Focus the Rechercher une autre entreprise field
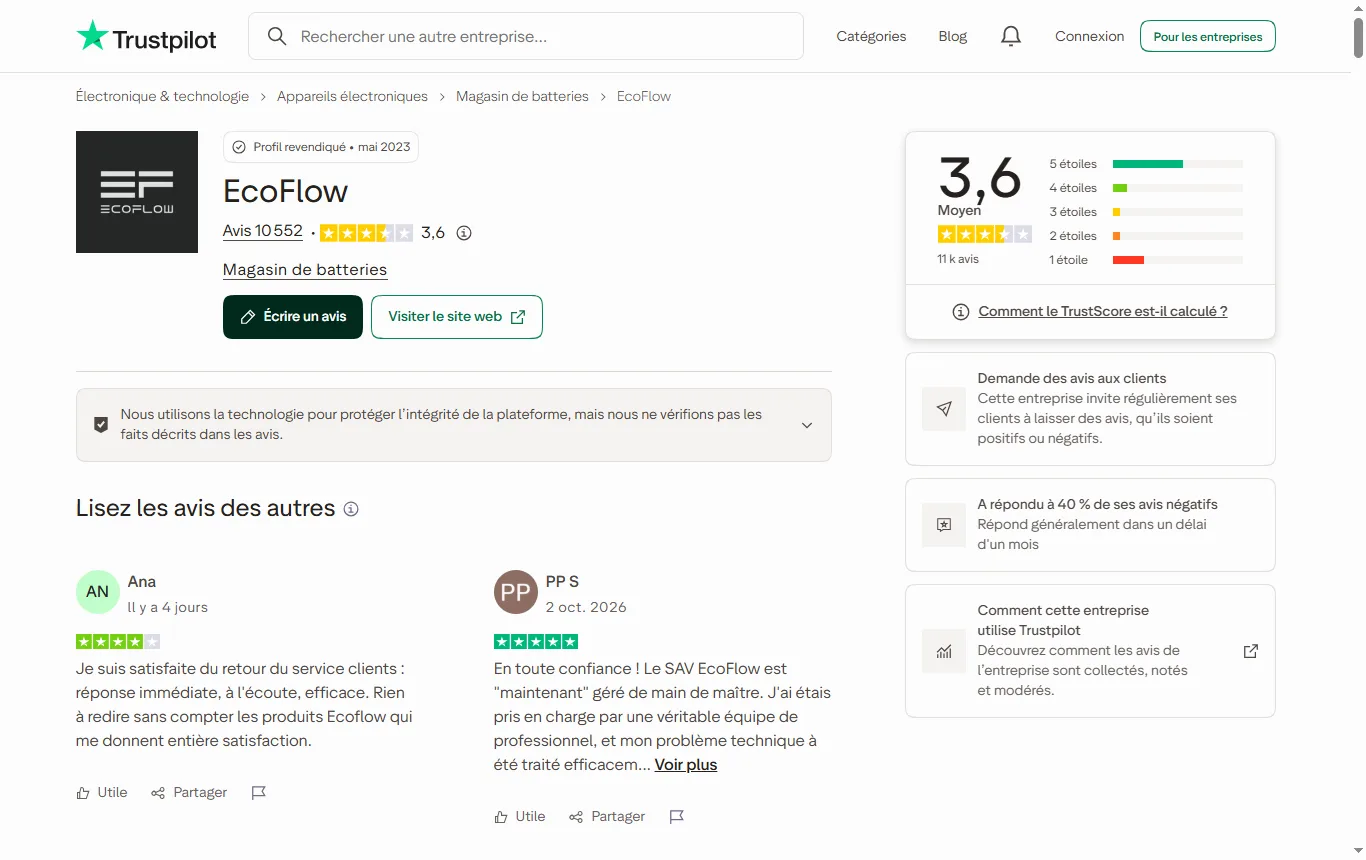Image resolution: width=1366 pixels, height=860 pixels. (526, 36)
